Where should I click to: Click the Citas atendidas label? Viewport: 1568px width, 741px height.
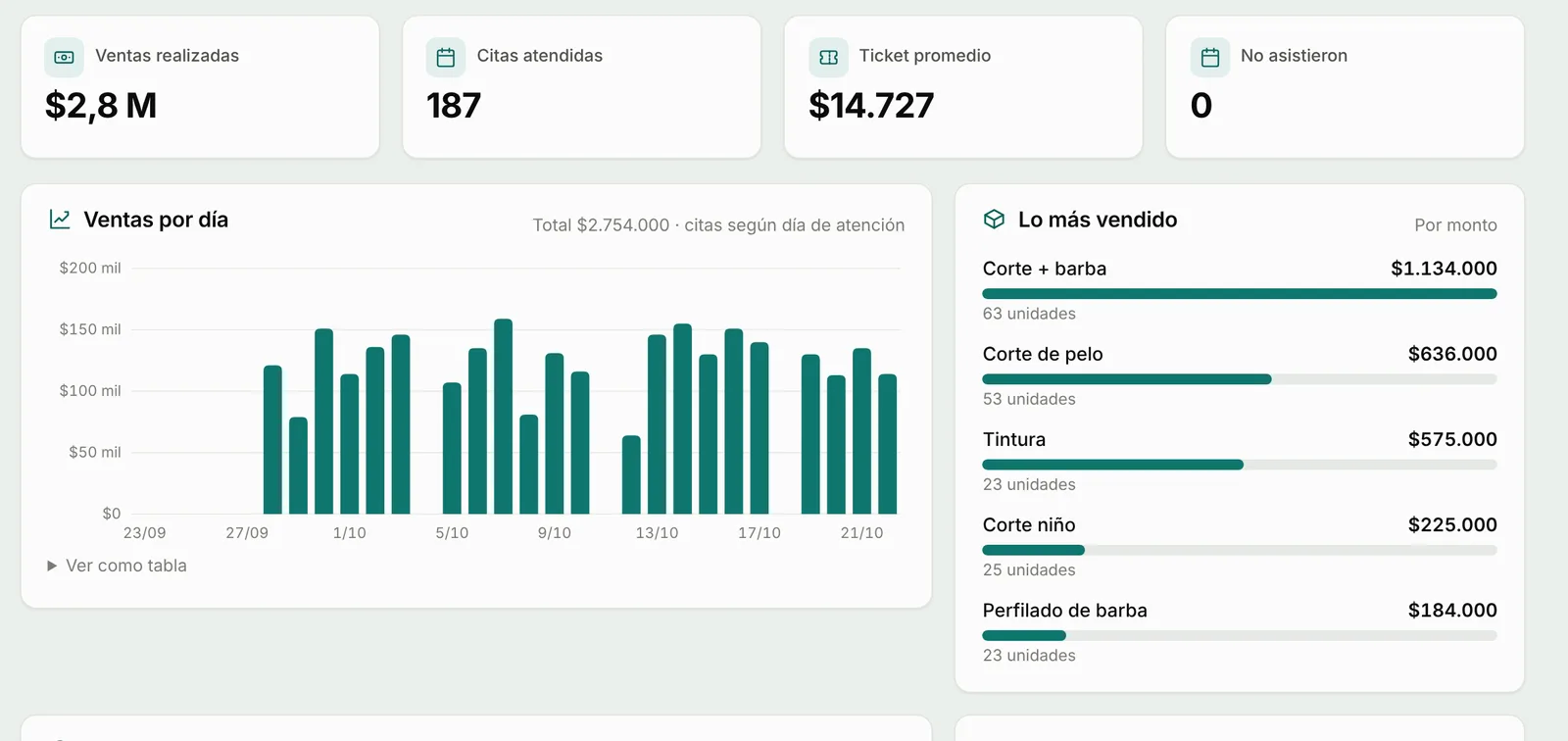pyautogui.click(x=540, y=56)
